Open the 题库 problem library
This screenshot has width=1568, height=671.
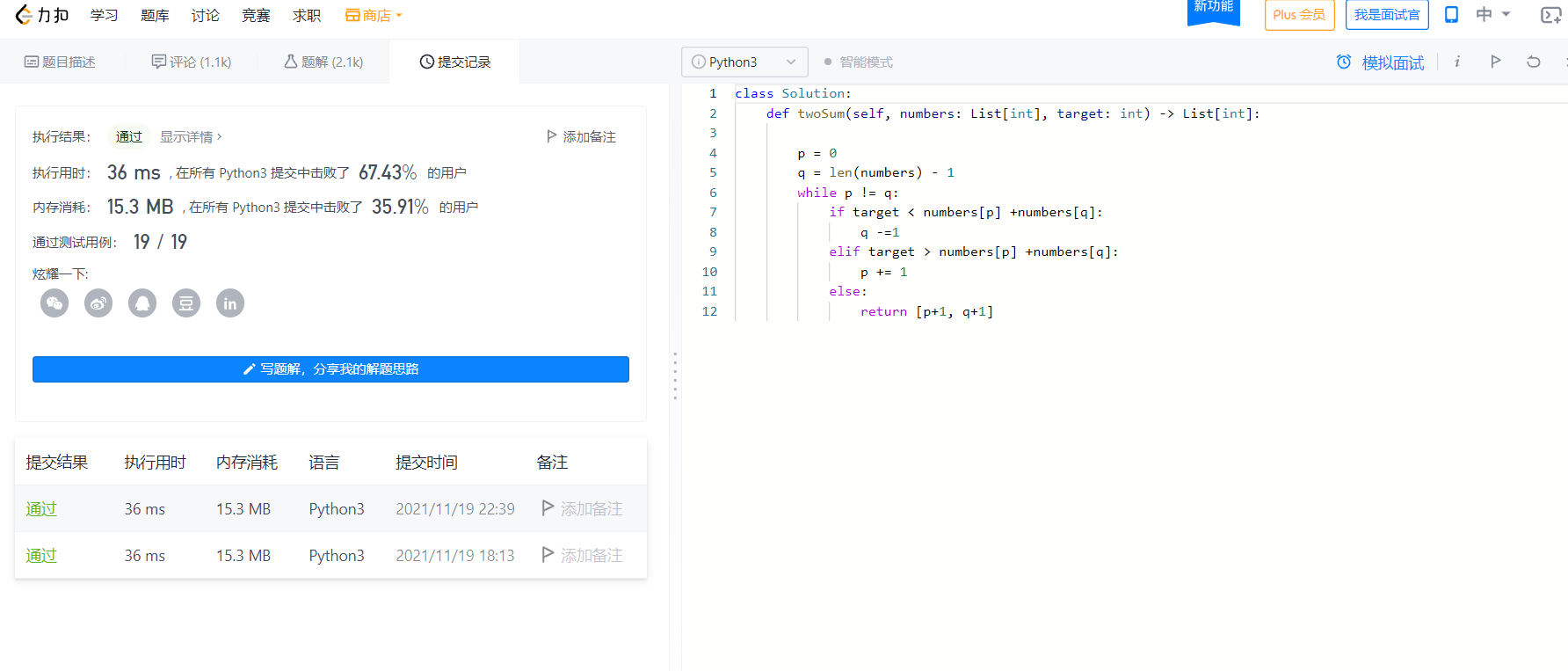pyautogui.click(x=155, y=15)
